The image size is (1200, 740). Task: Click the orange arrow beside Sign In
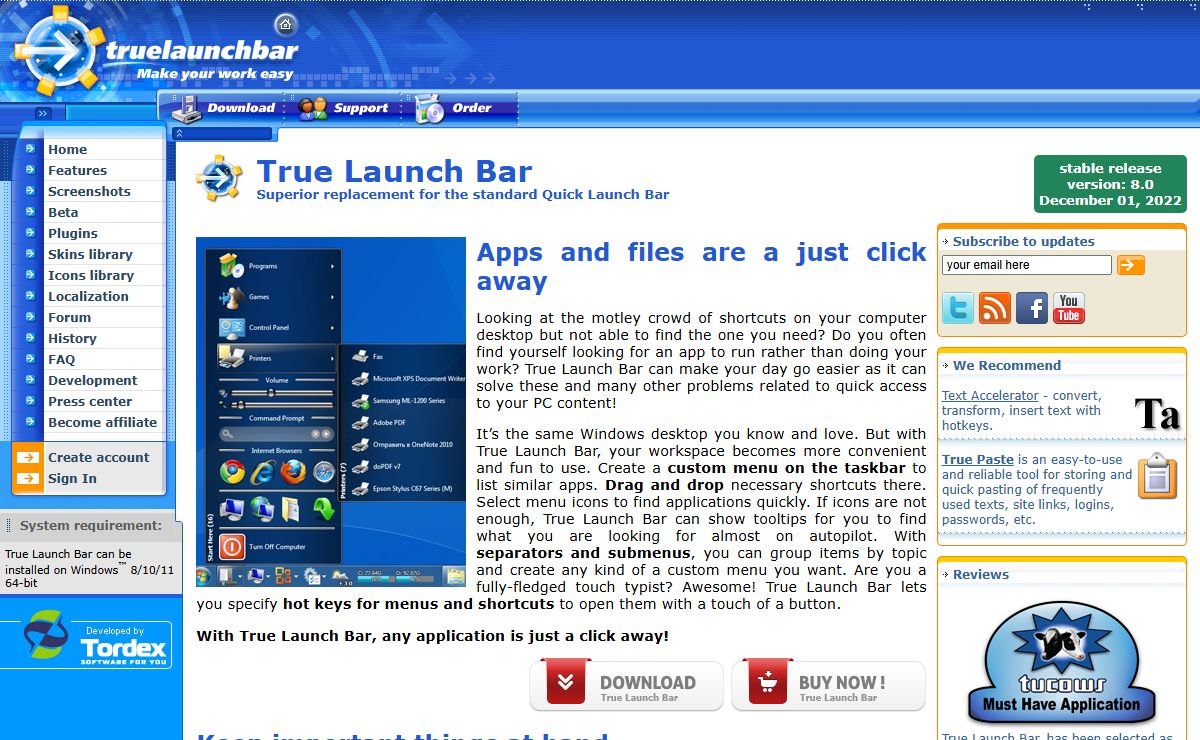pos(28,478)
